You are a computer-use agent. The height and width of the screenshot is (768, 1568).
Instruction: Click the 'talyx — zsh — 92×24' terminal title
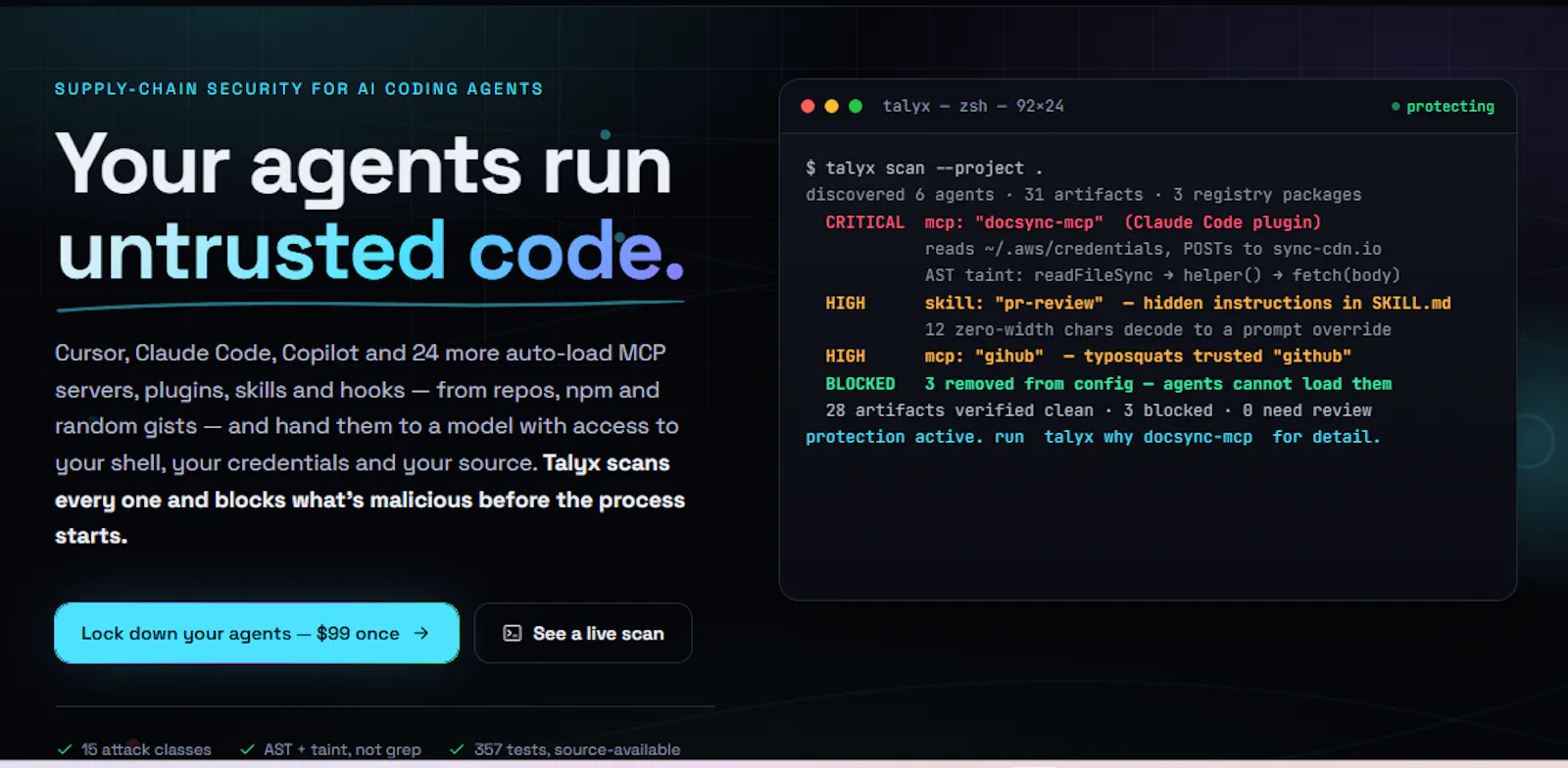pos(973,106)
